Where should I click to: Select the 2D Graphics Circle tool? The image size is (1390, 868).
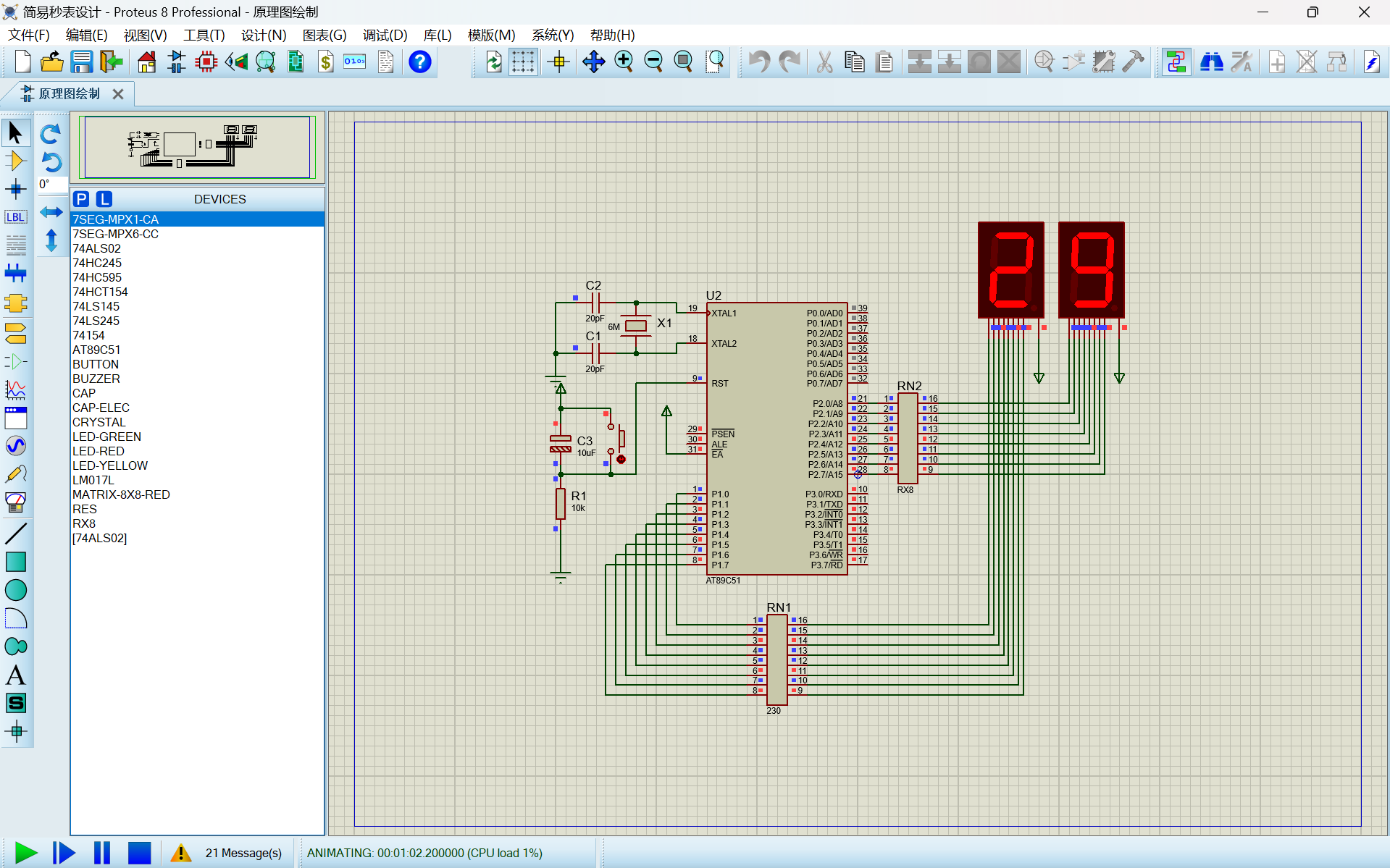pos(15,590)
